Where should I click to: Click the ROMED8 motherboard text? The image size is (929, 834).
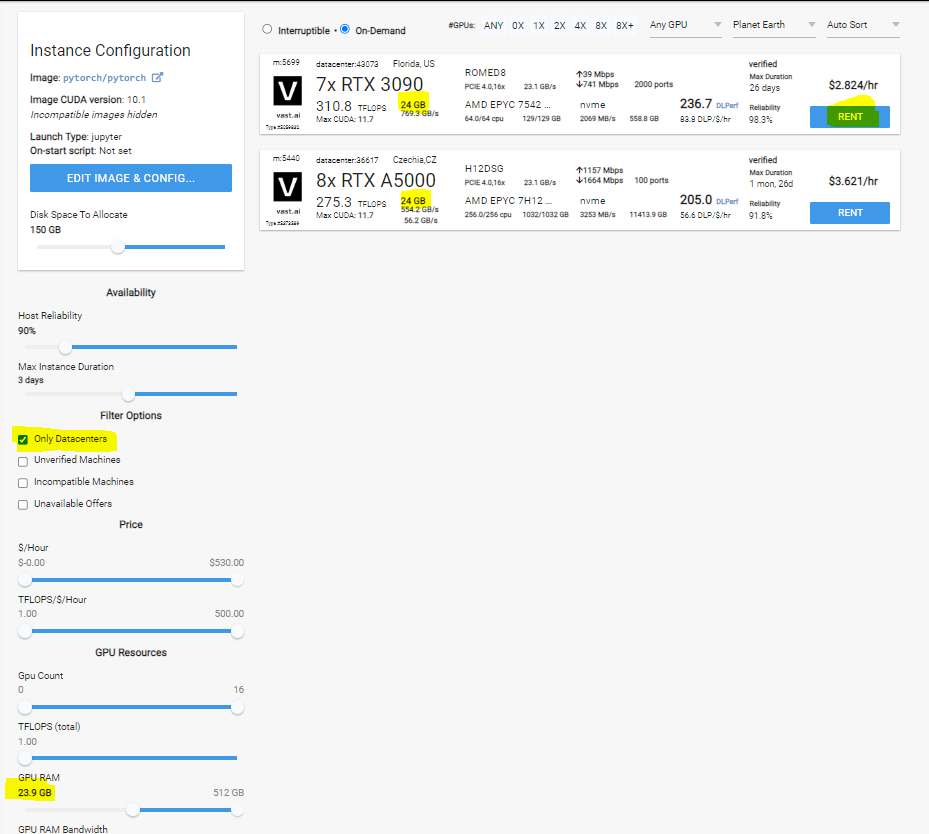485,73
